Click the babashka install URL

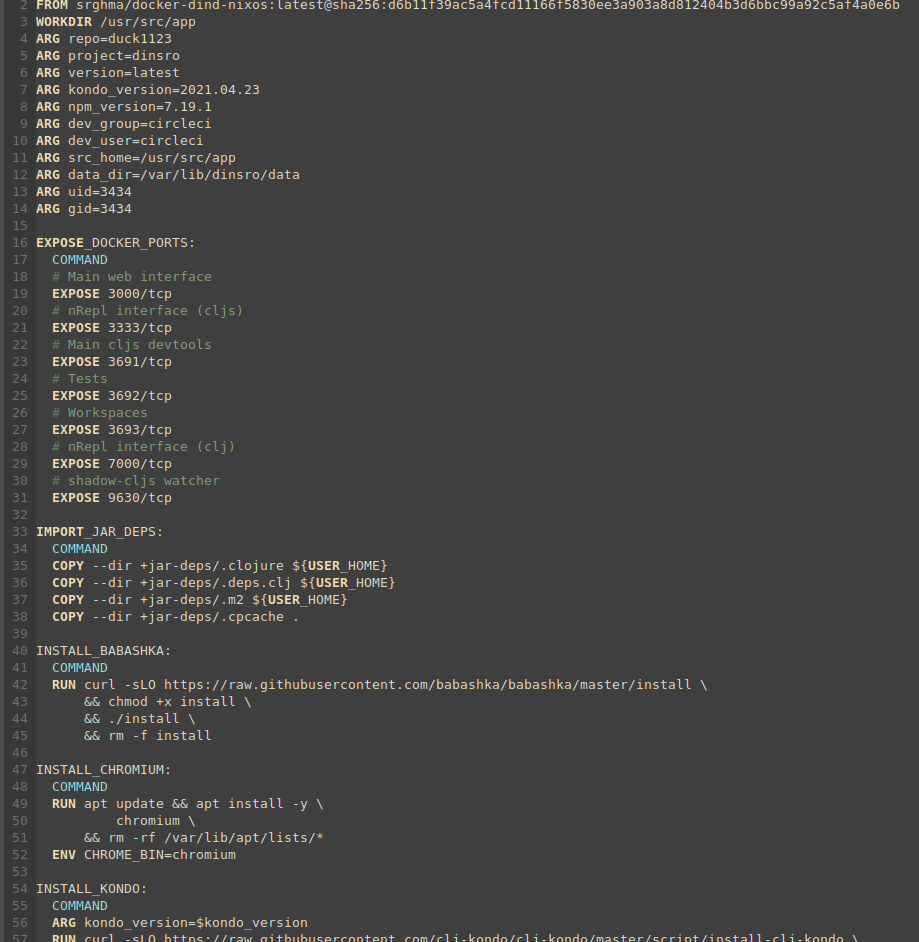tap(428, 685)
